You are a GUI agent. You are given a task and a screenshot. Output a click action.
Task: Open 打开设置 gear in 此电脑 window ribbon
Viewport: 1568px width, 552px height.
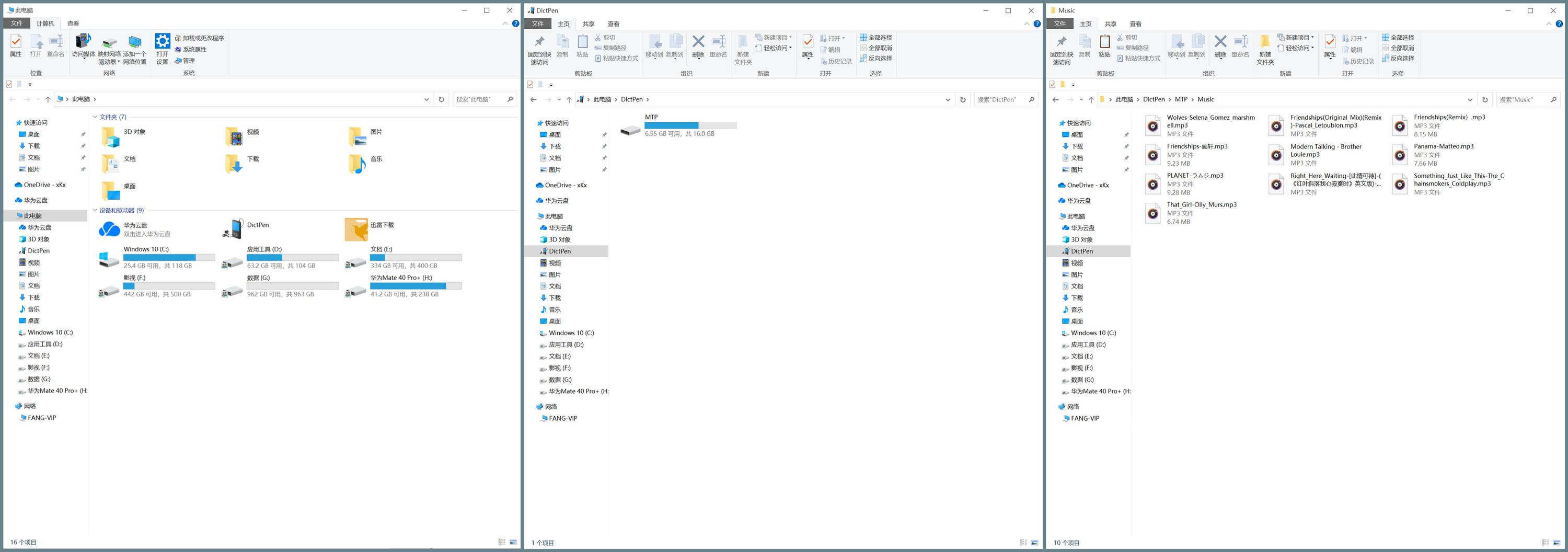click(163, 49)
